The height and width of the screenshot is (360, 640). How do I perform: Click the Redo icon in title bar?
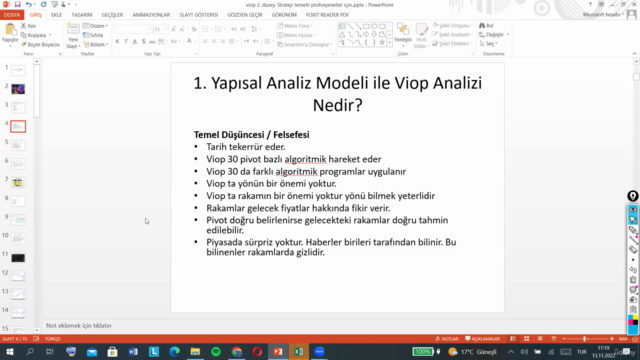click(43, 4)
